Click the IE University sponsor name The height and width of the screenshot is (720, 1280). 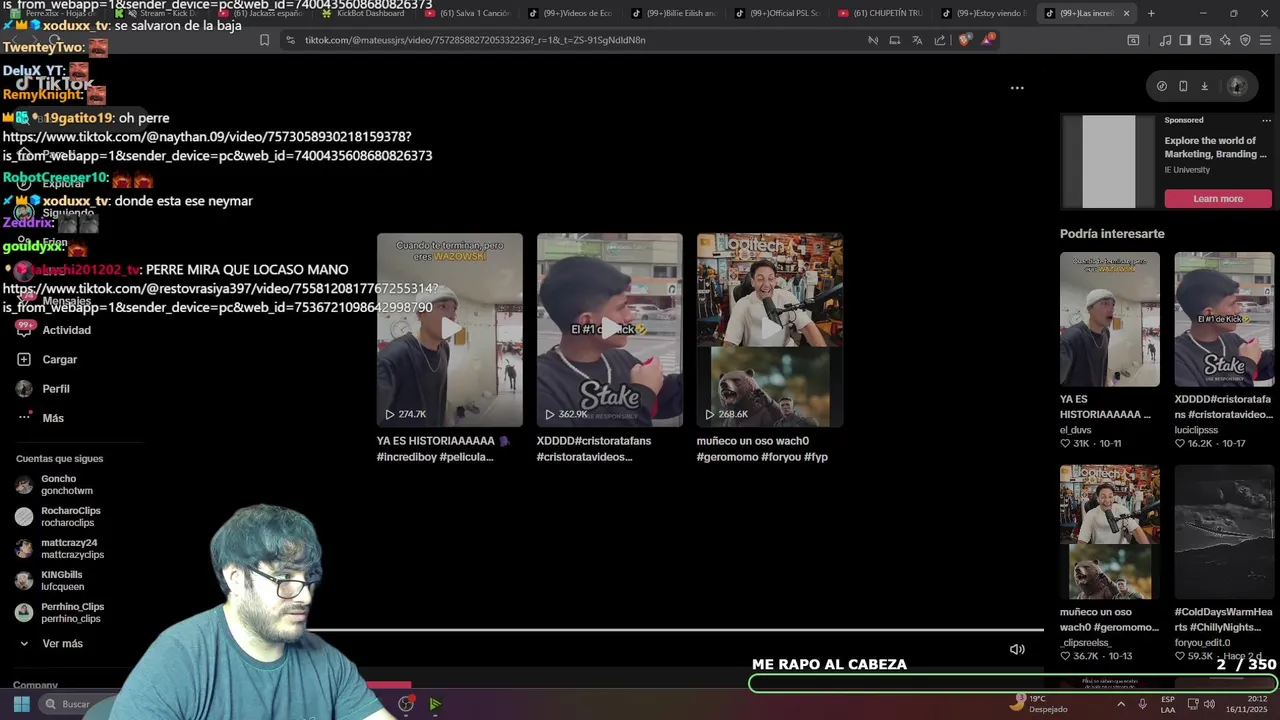pyautogui.click(x=1187, y=170)
